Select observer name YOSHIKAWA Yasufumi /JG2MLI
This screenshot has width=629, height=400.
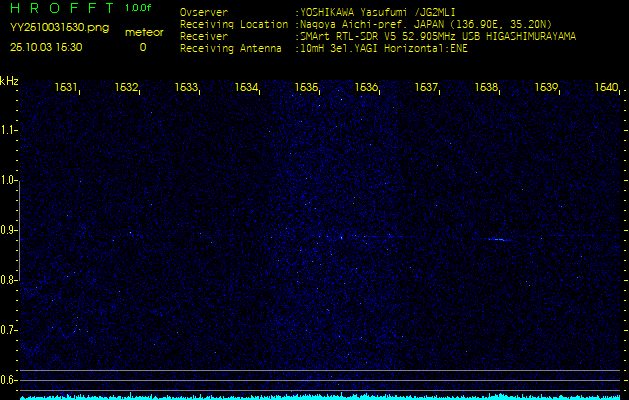tap(378, 12)
